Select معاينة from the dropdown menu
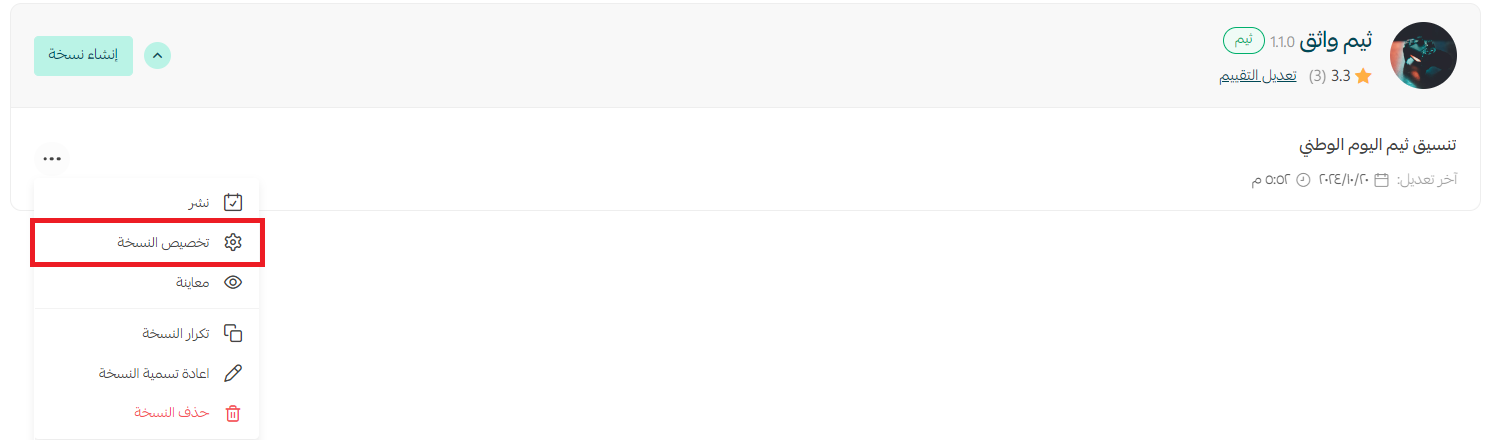 pyautogui.click(x=192, y=283)
